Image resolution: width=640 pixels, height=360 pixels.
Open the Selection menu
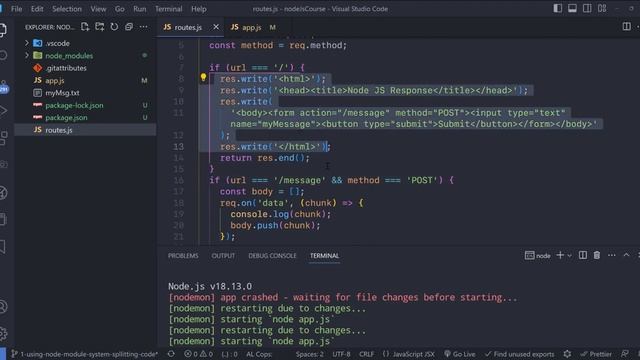(67, 9)
